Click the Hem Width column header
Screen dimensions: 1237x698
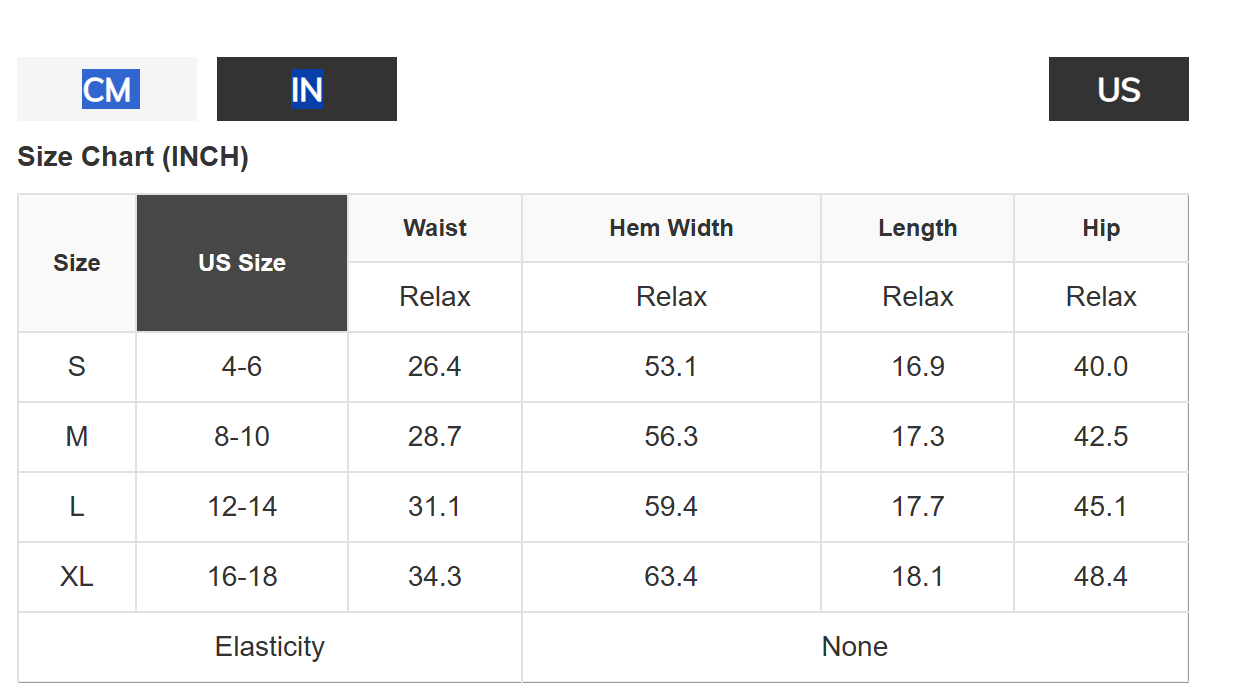(x=672, y=228)
